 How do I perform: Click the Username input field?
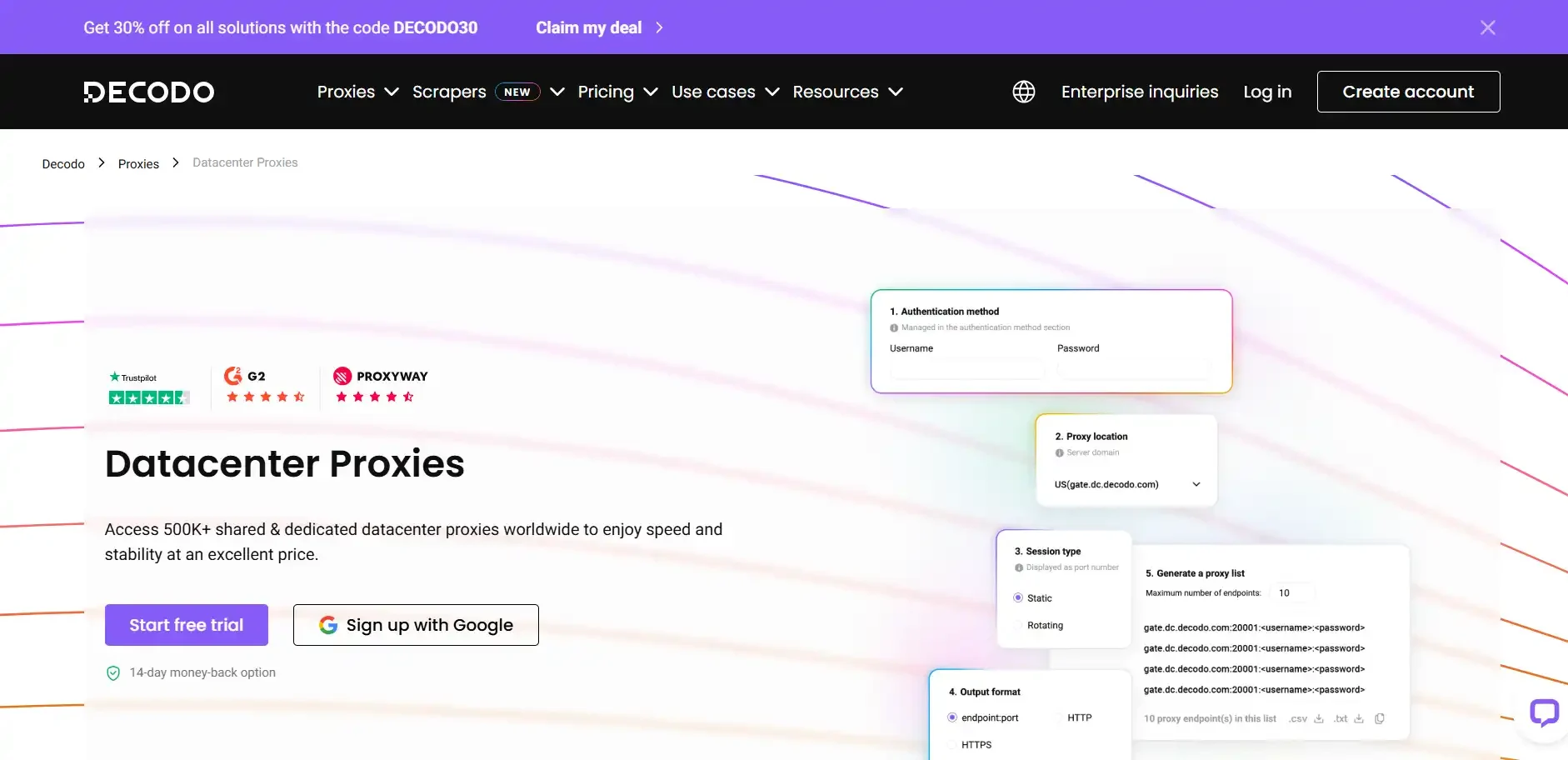[x=967, y=370]
